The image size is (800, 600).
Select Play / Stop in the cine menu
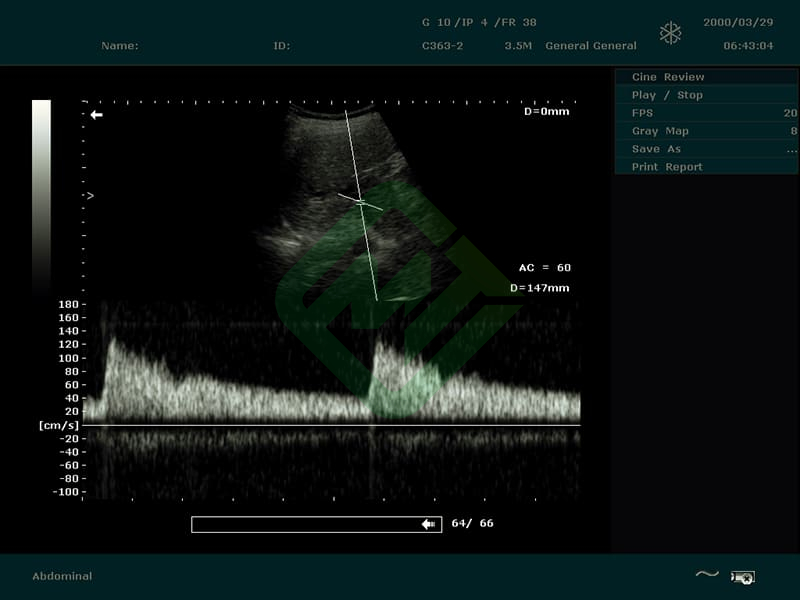tap(707, 95)
